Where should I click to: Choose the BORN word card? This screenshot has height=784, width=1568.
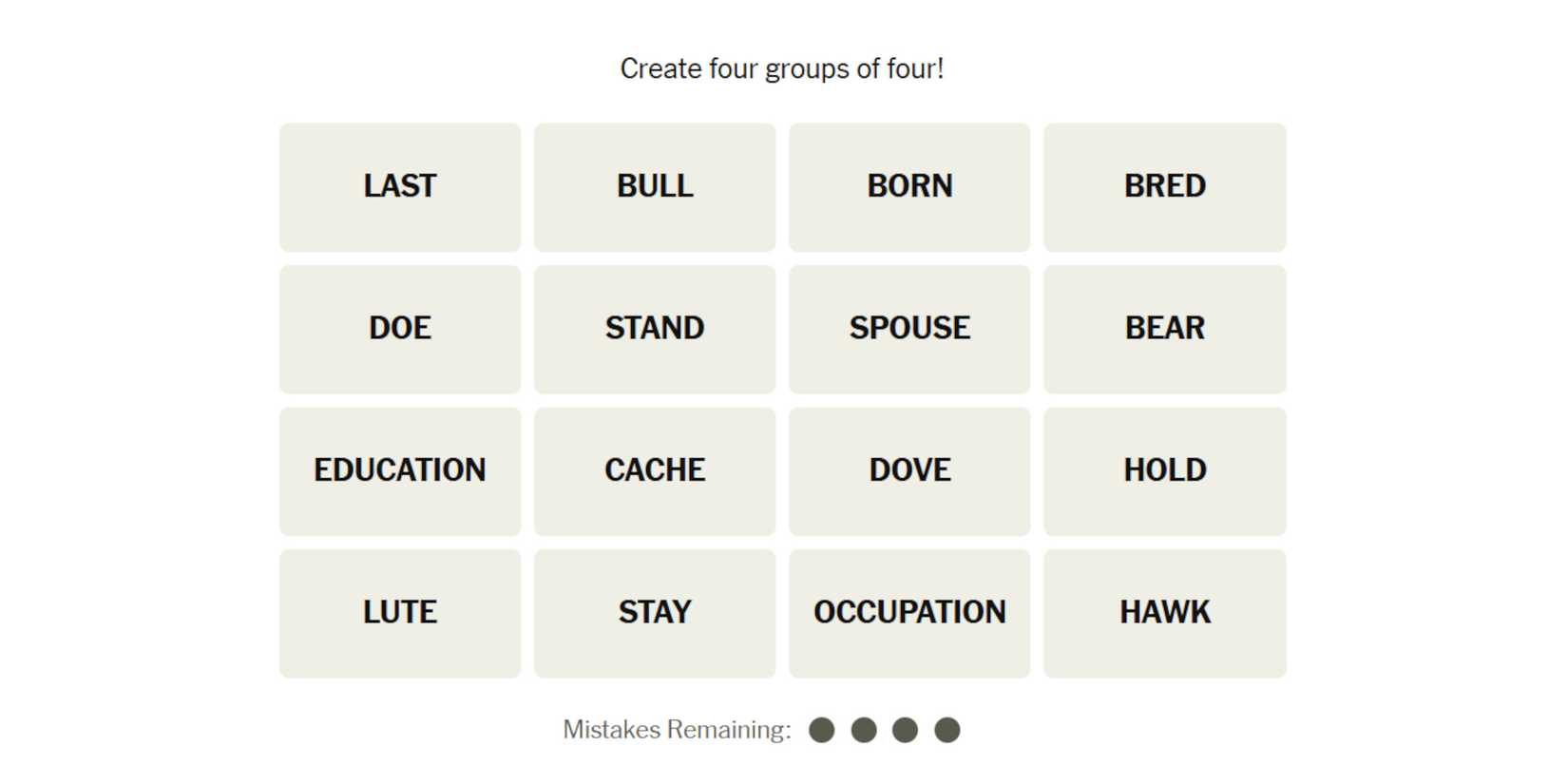909,187
